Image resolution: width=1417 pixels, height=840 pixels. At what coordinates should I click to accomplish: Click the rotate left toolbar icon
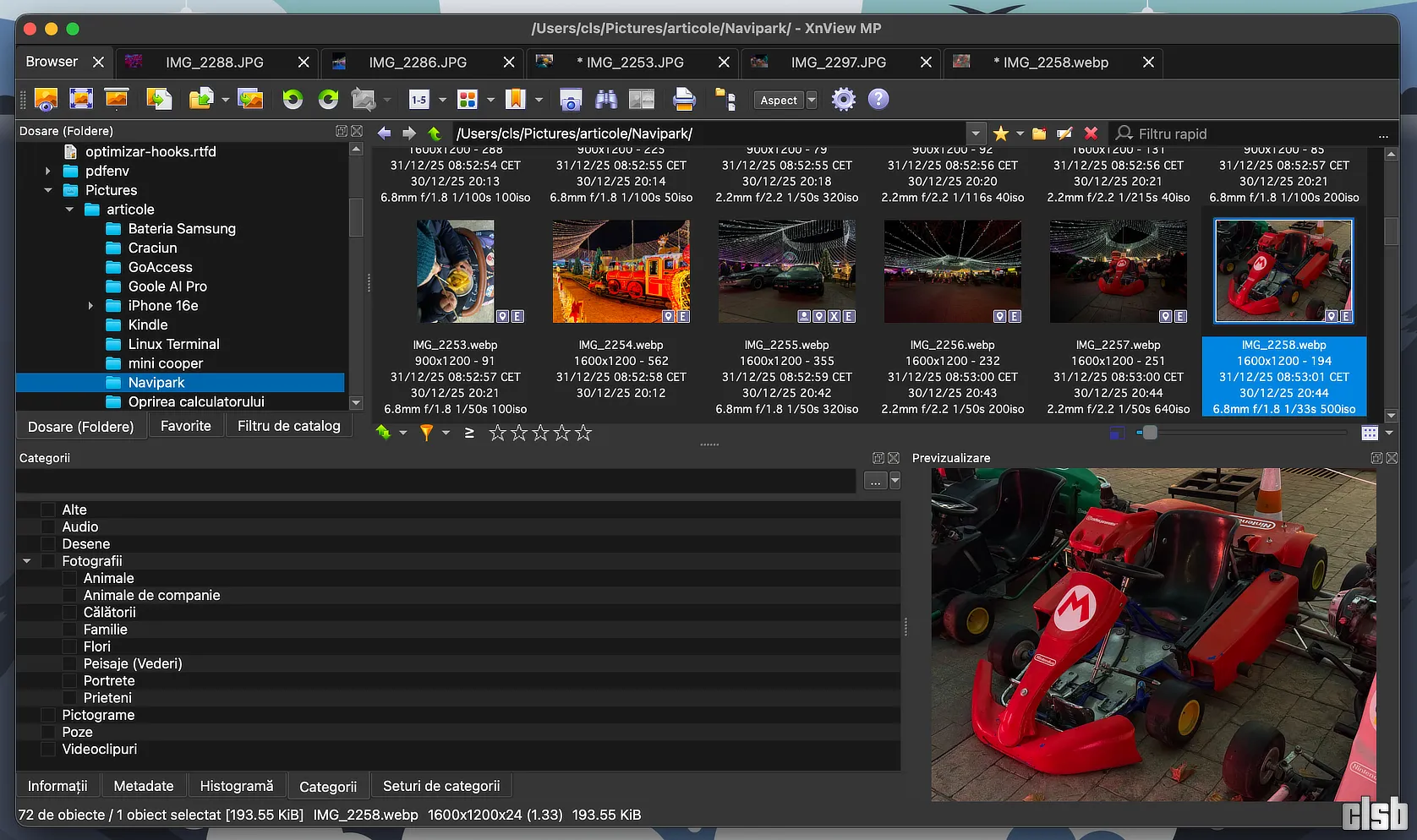(293, 100)
